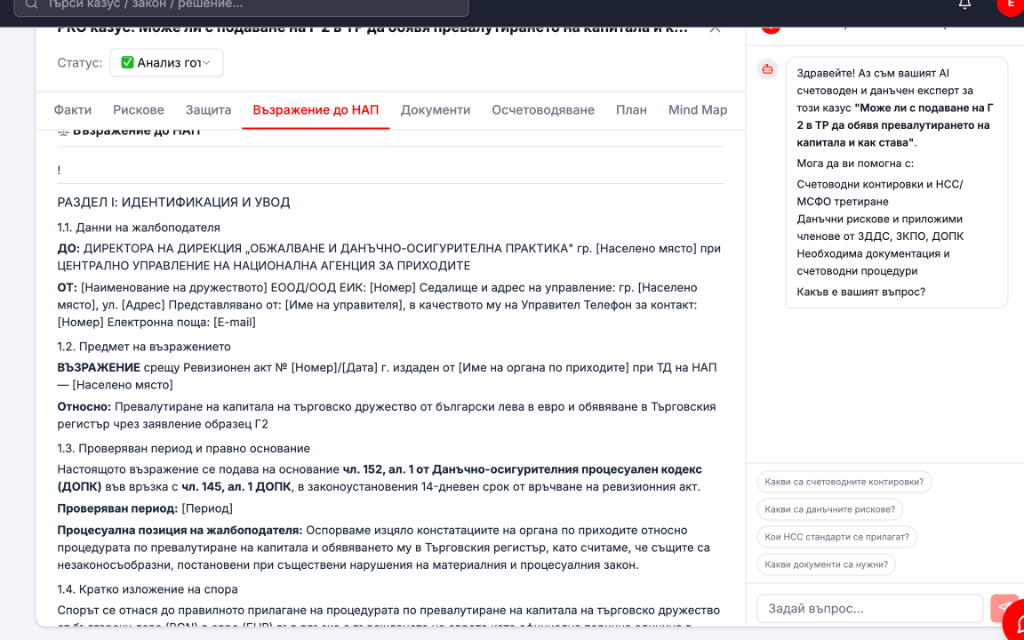The width and height of the screenshot is (1024, 640).
Task: Click subsection "1.1. Данни на жалбоподателя"
Action: click(x=138, y=228)
